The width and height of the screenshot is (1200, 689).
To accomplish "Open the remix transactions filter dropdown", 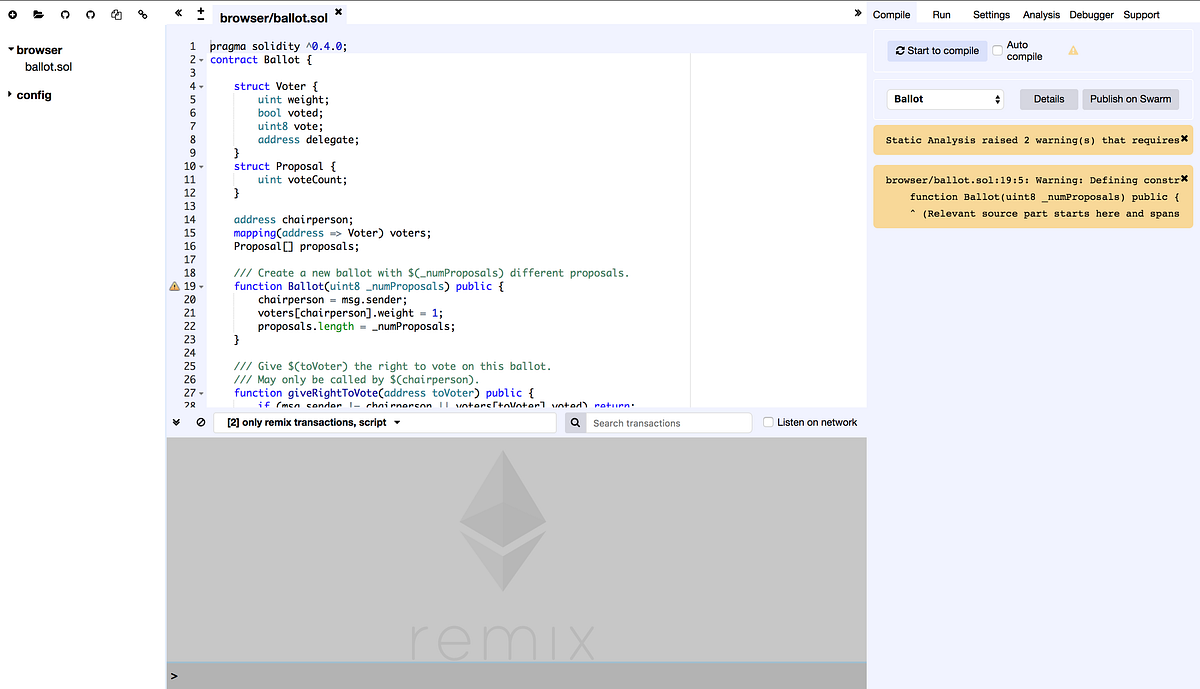I will 385,423.
